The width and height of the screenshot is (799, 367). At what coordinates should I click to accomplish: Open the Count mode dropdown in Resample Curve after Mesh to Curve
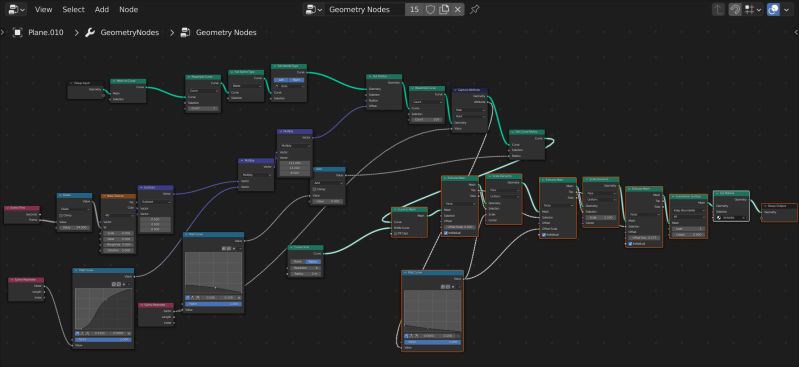(x=203, y=91)
